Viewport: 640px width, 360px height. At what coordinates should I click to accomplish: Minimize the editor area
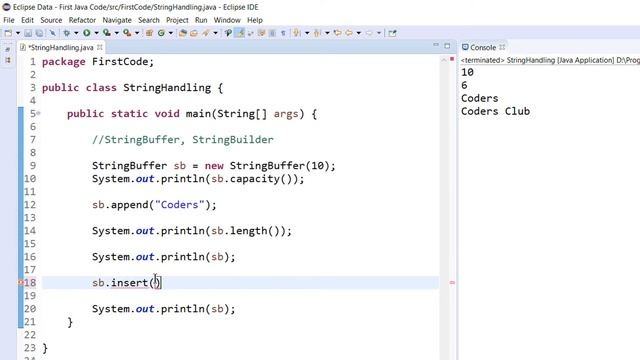pos(436,45)
